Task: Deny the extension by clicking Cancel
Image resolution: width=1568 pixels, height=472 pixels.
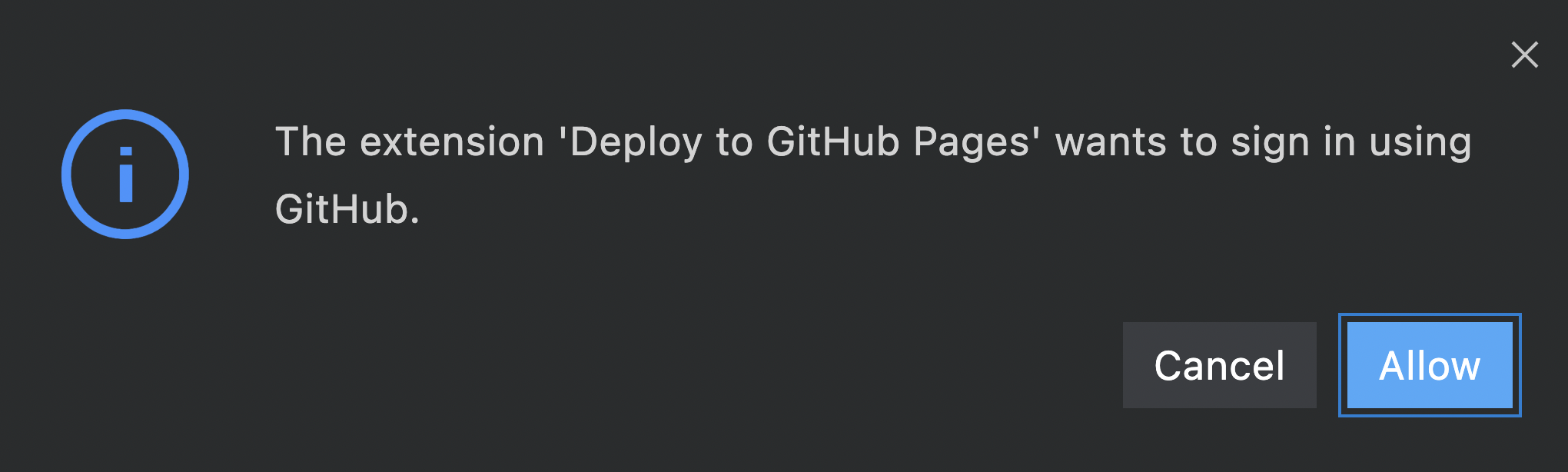Action: (1219, 365)
